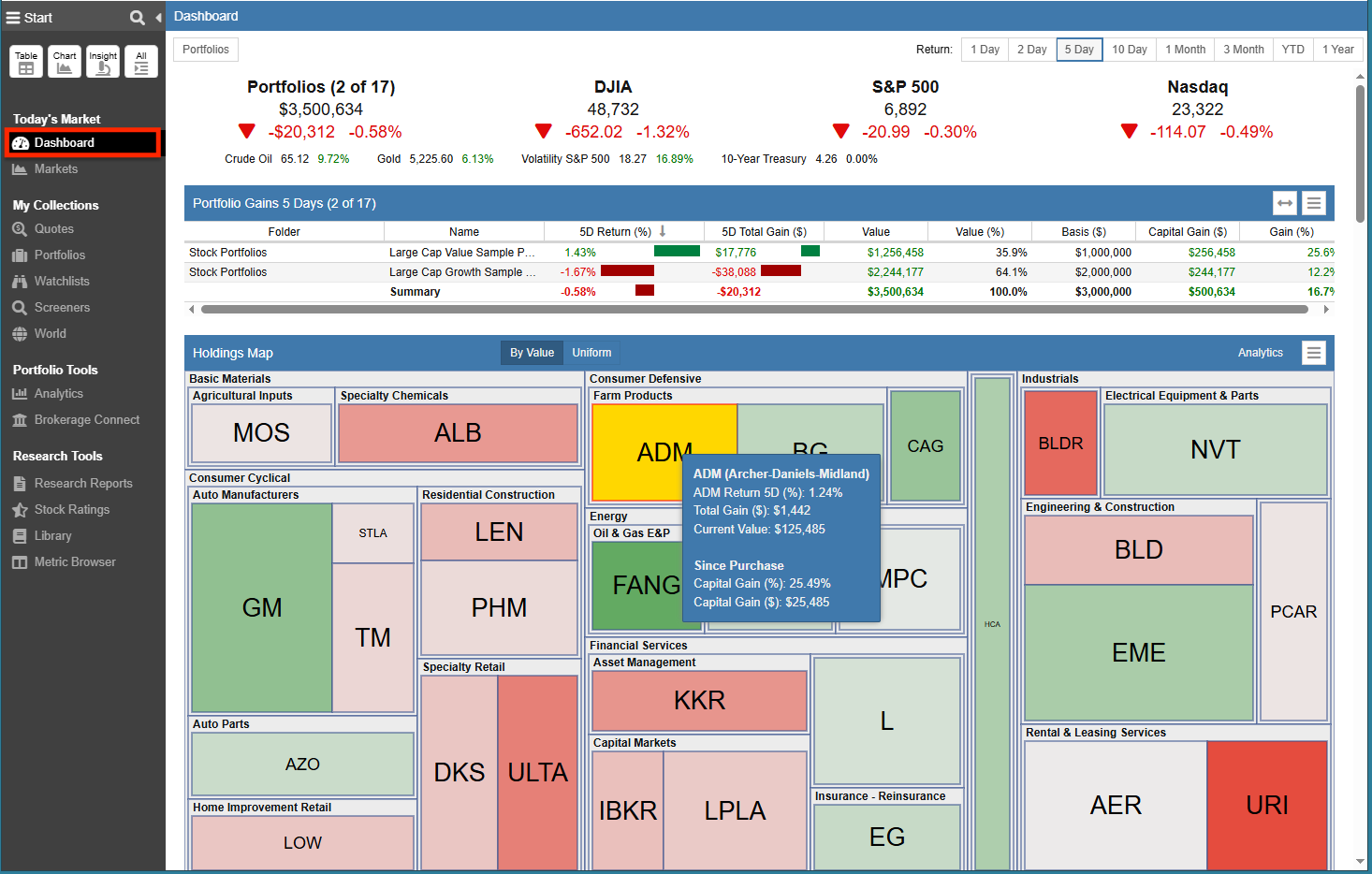
Task: Open Watchlists in the sidebar
Action: 62,282
